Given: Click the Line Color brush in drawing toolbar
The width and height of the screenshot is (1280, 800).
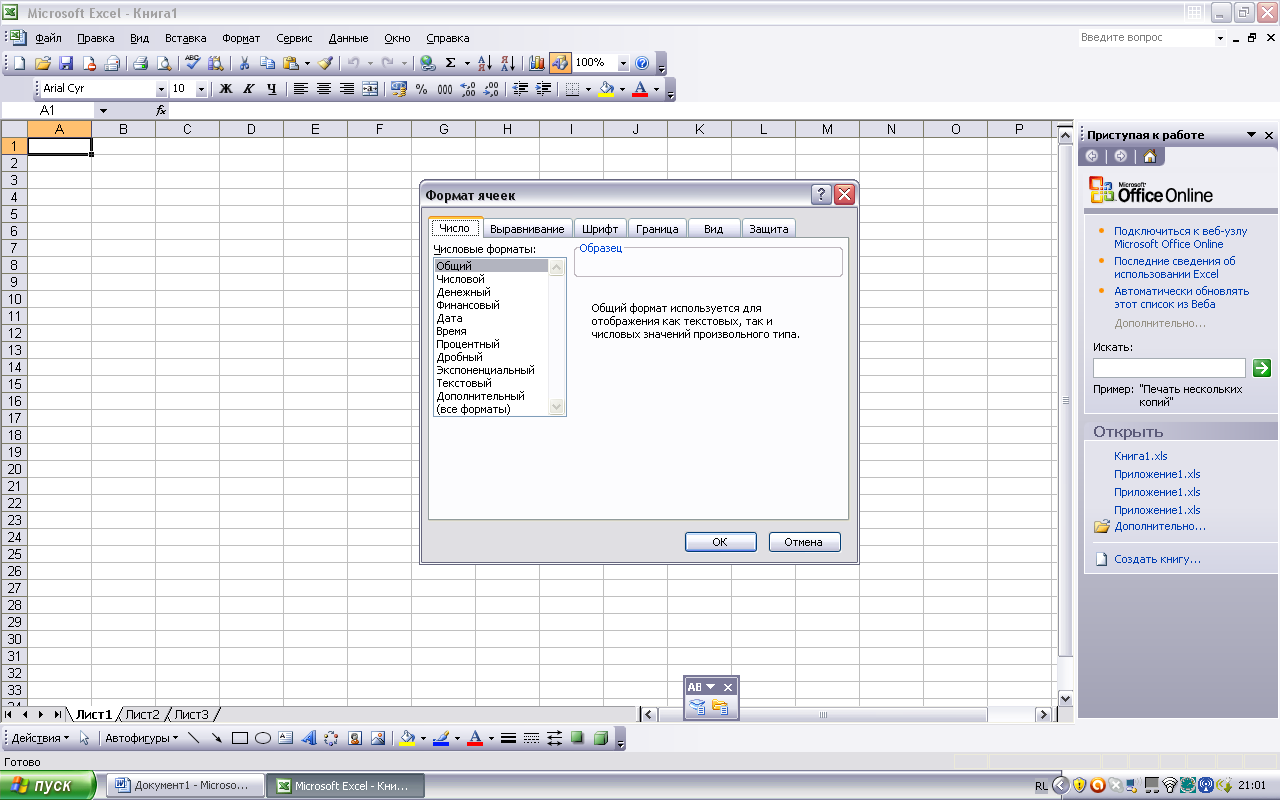Looking at the screenshot, I should pyautogui.click(x=441, y=739).
